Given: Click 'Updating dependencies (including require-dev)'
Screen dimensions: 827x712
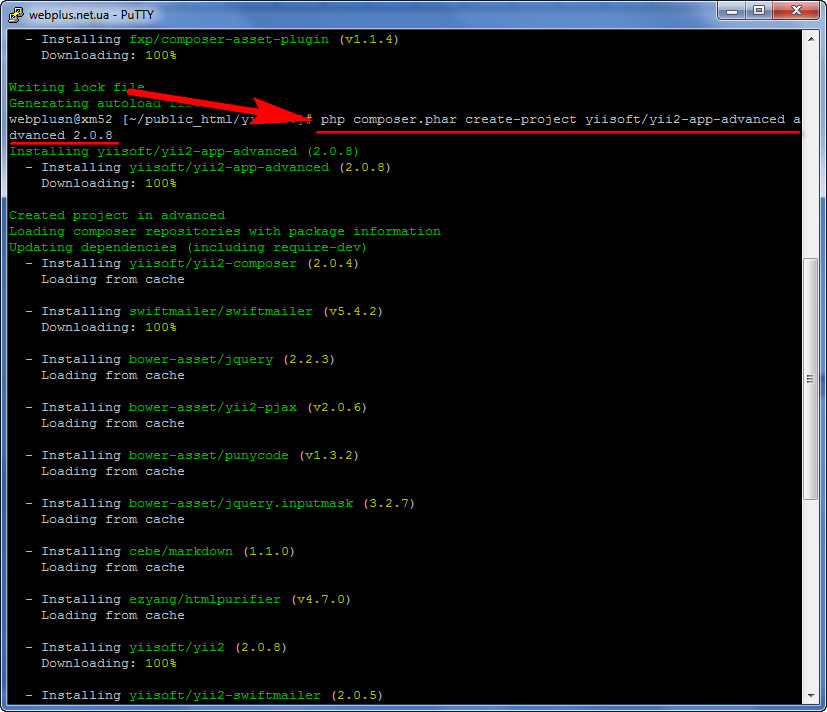Looking at the screenshot, I should pos(188,247).
